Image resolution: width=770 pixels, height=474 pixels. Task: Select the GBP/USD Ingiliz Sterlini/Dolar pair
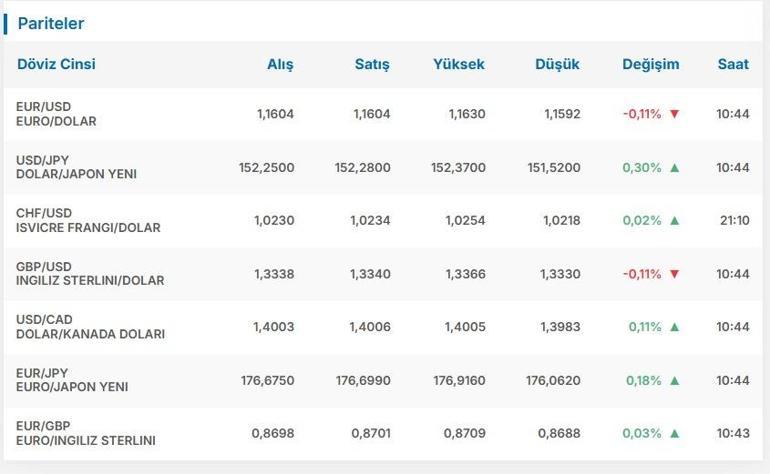click(90, 274)
